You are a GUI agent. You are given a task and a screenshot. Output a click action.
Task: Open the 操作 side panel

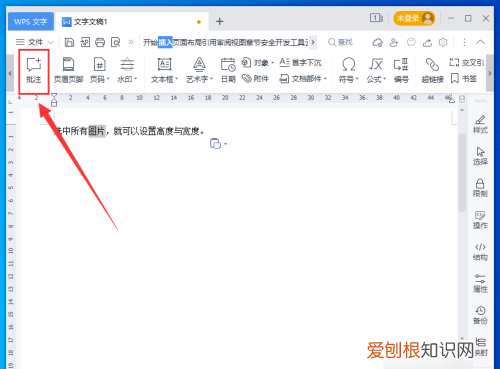click(480, 220)
